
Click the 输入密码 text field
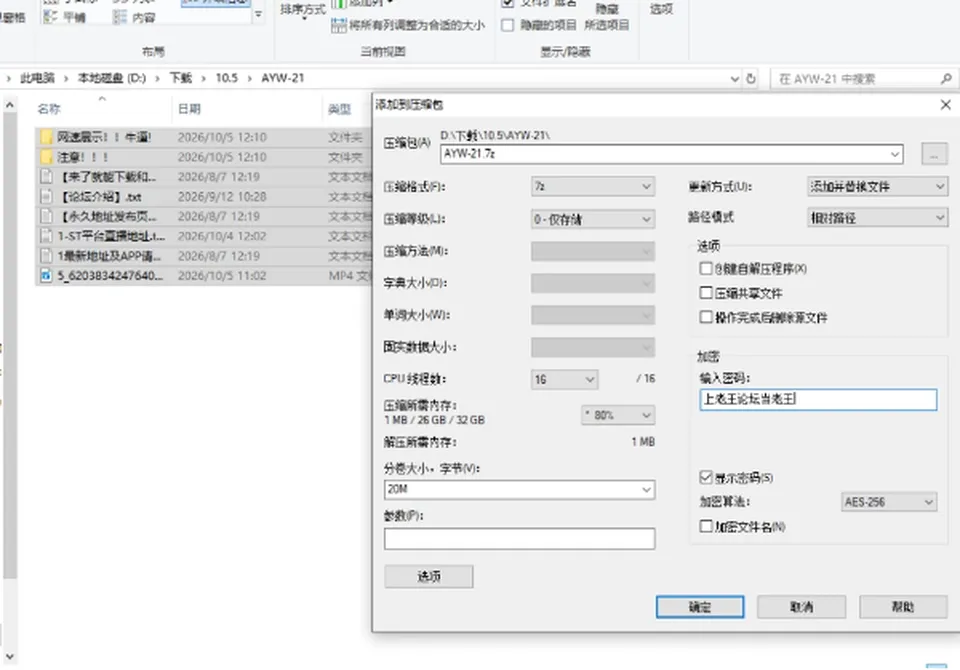818,399
